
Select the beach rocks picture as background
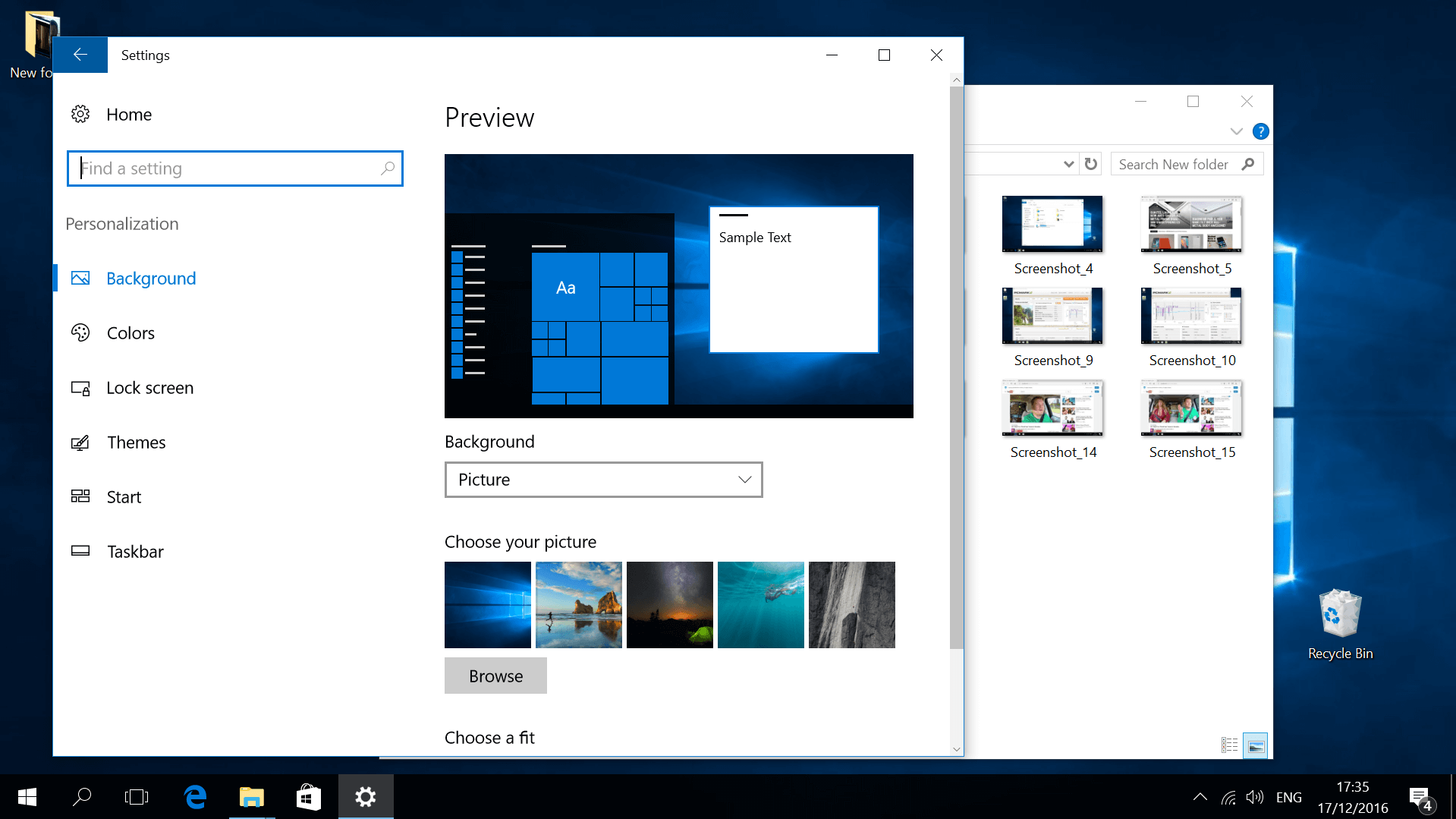tap(578, 605)
